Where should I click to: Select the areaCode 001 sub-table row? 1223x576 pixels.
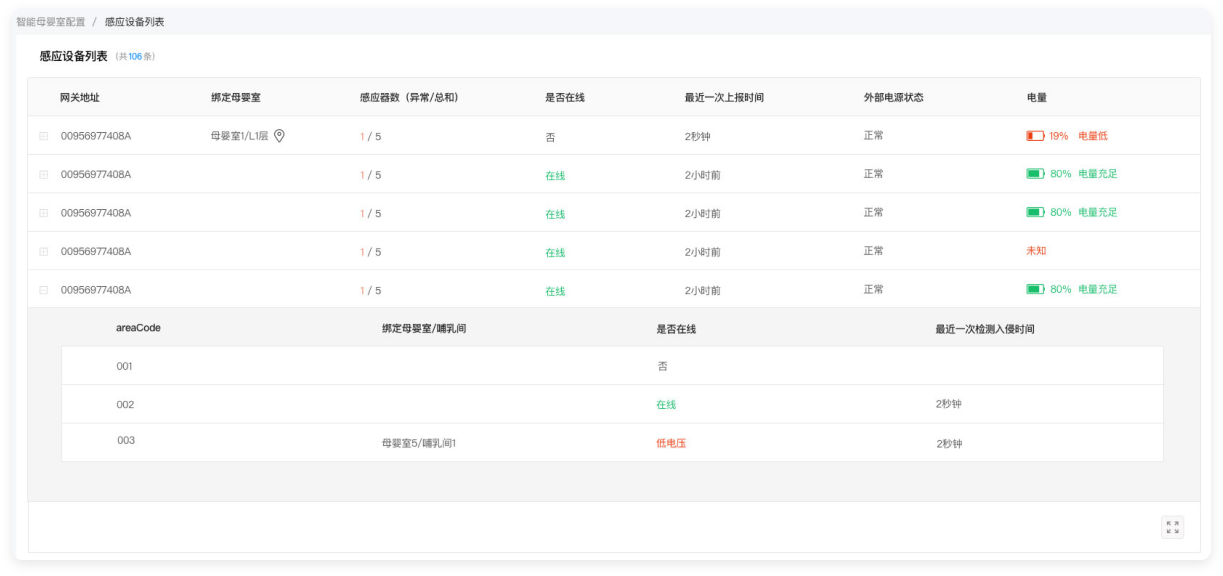pyautogui.click(x=124, y=366)
